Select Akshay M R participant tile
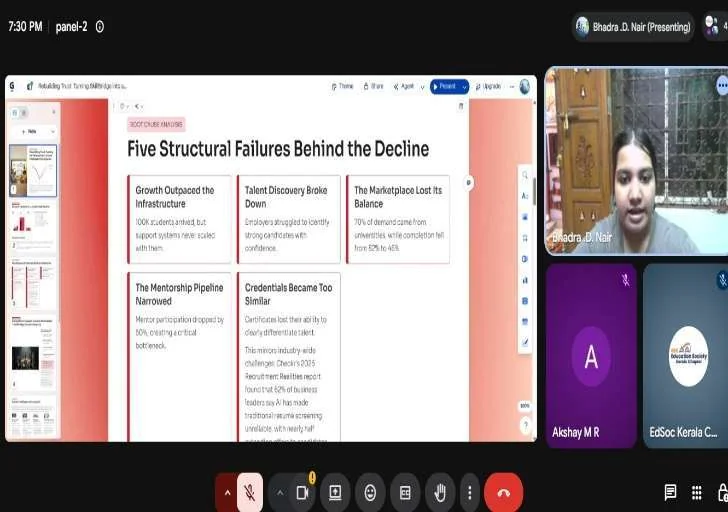Screen dimensions: 728x512 (x=591, y=356)
